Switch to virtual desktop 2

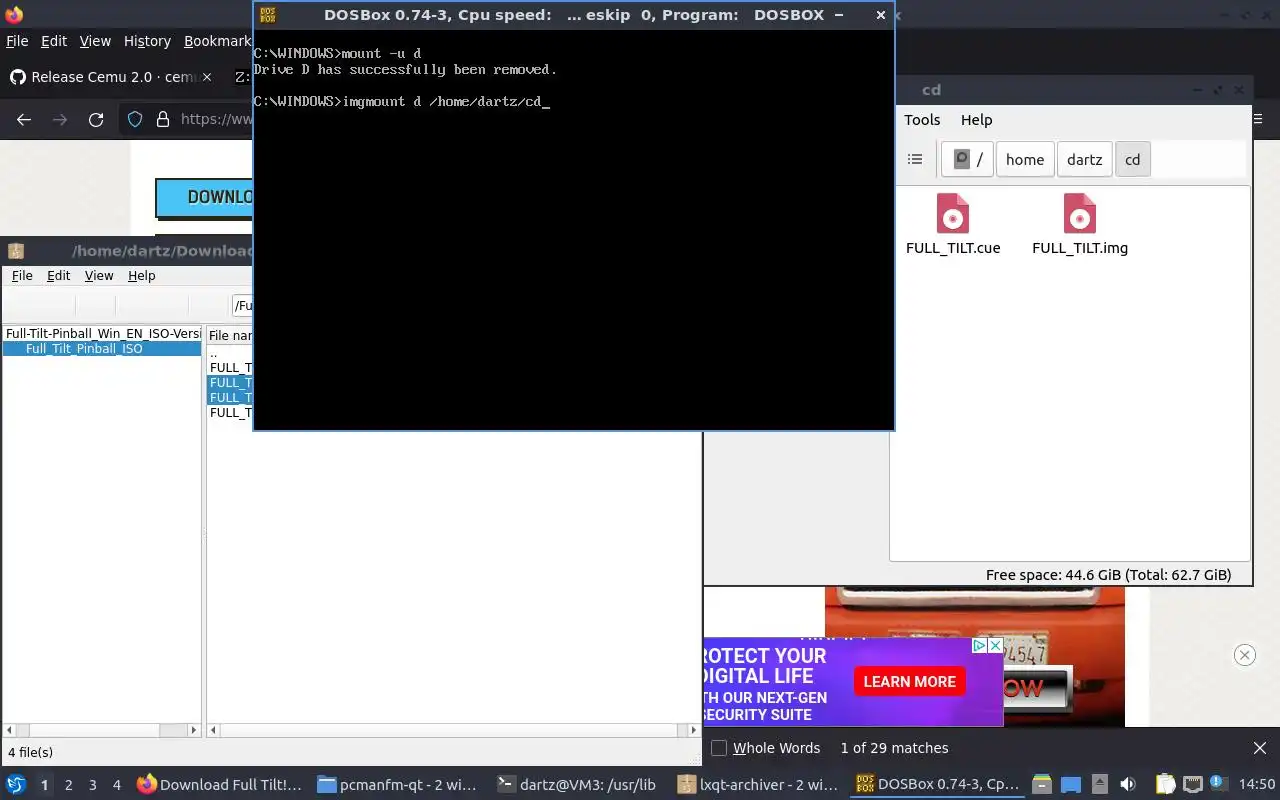[x=69, y=785]
